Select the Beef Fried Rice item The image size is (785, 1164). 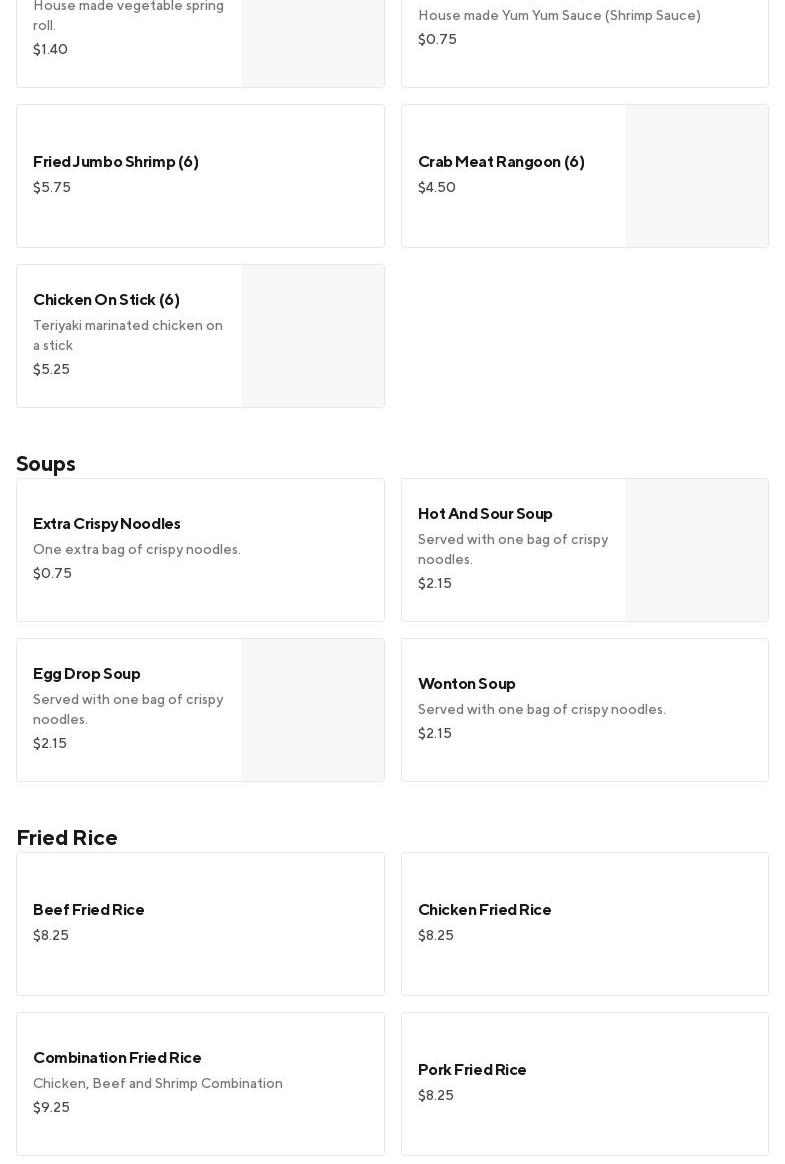(200, 923)
